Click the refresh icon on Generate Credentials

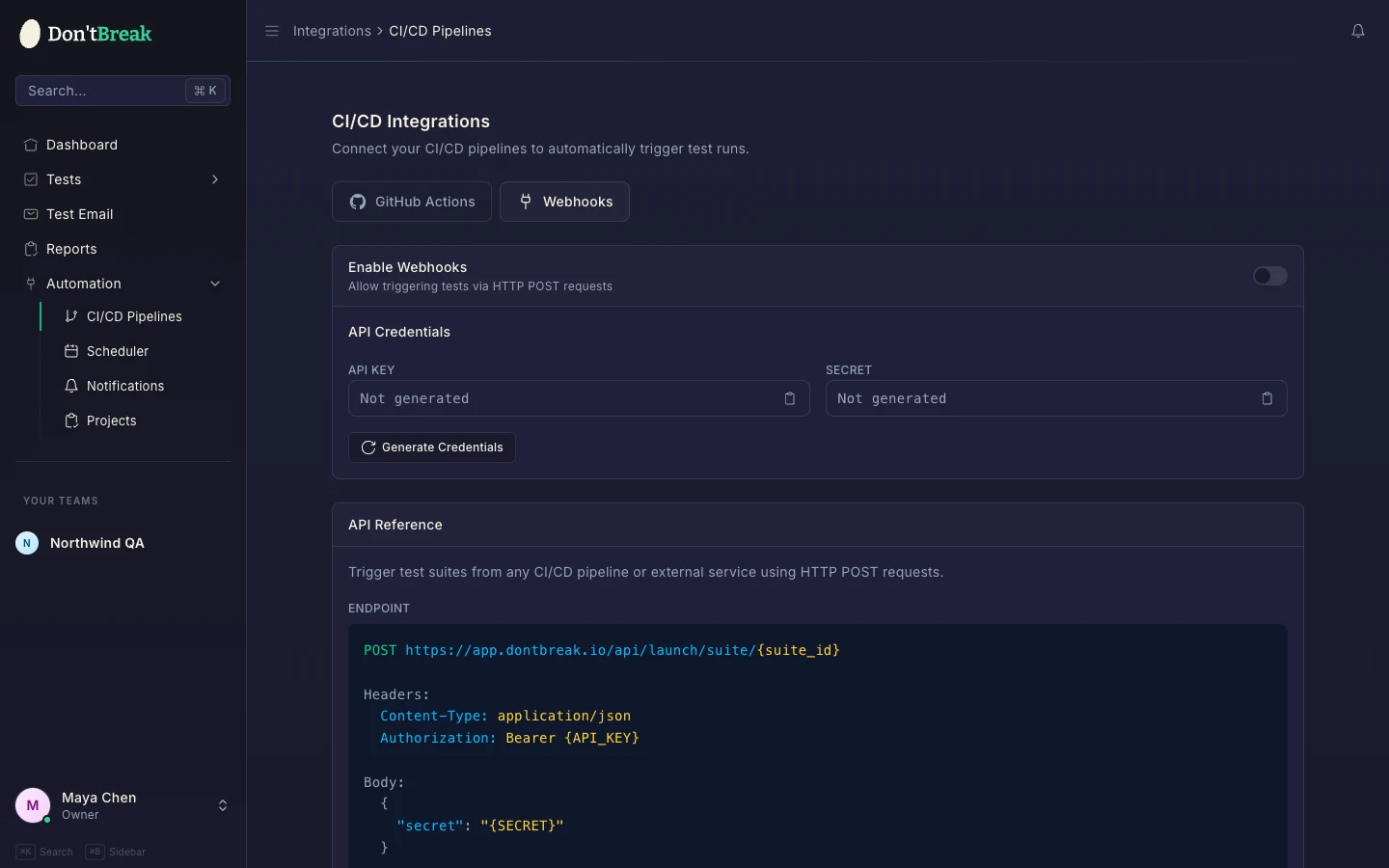pyautogui.click(x=368, y=448)
